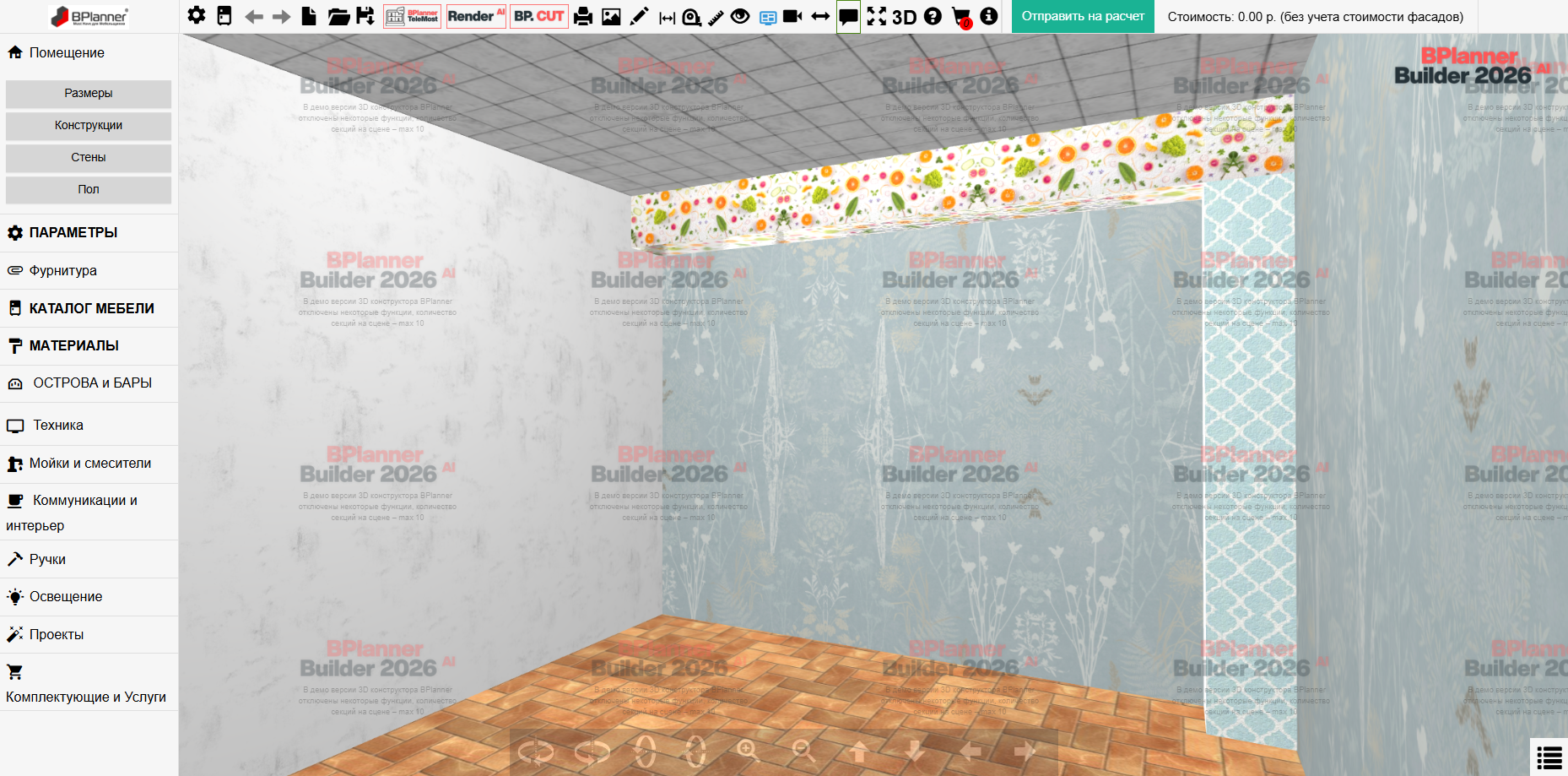The image size is (1568, 776).
Task: Pan the view left with the left arrow
Action: coord(971,751)
